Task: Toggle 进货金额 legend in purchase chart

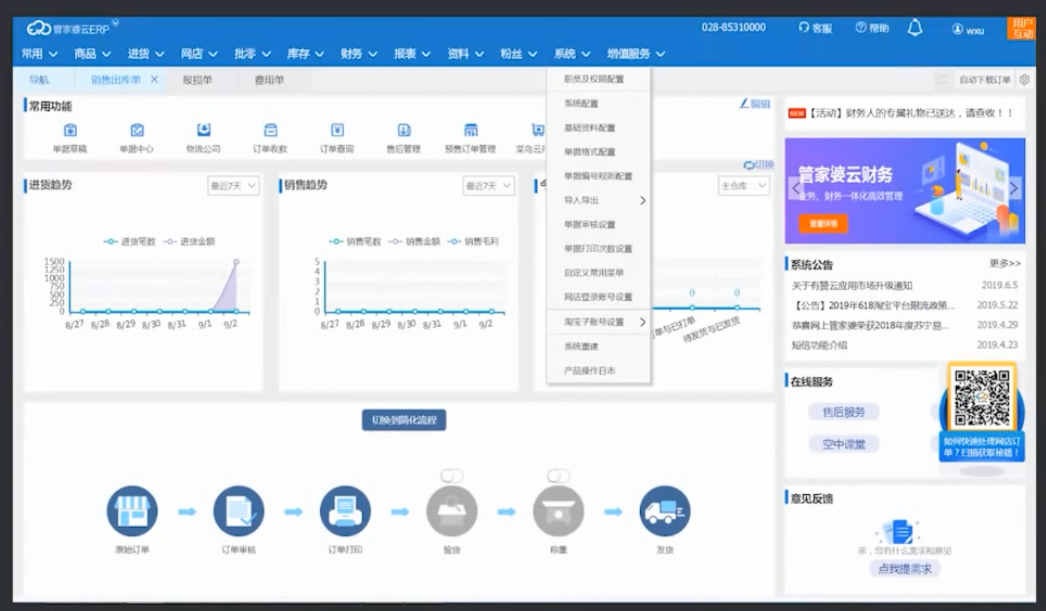Action: point(189,241)
